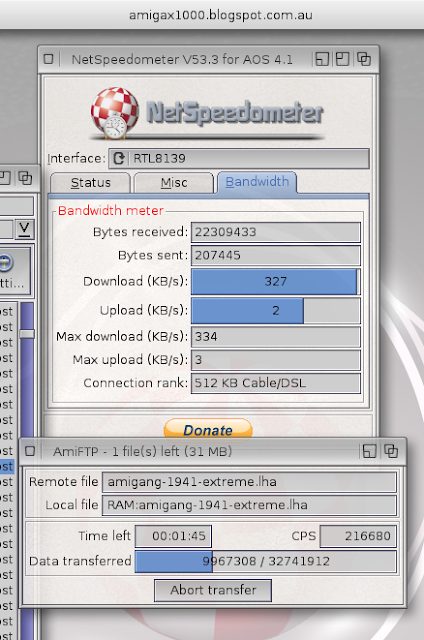Screen dimensions: 424x640
Task: Click the Bytes sent value 207445
Action: pos(276,256)
